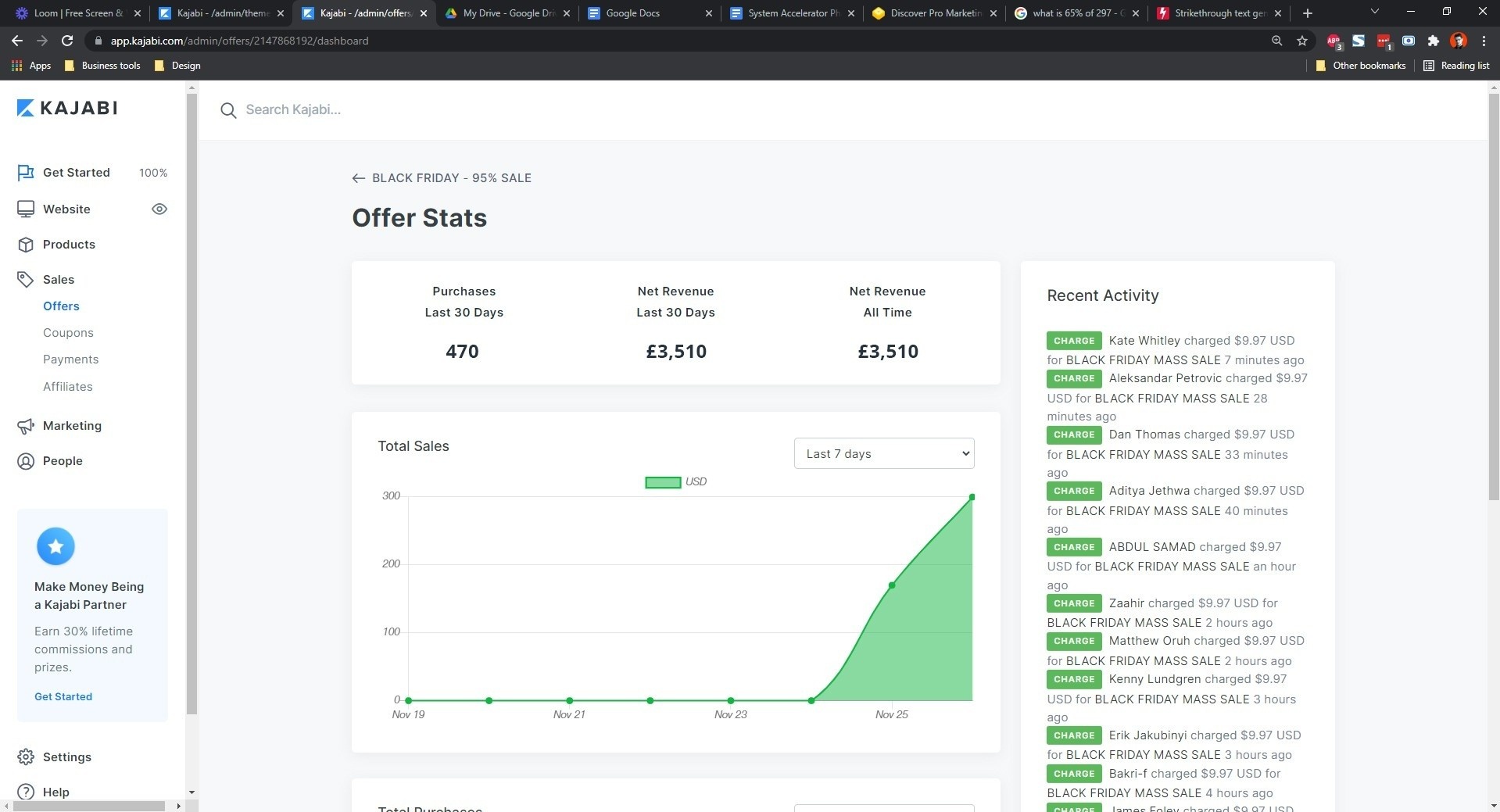Click the People profile icon

[26, 461]
